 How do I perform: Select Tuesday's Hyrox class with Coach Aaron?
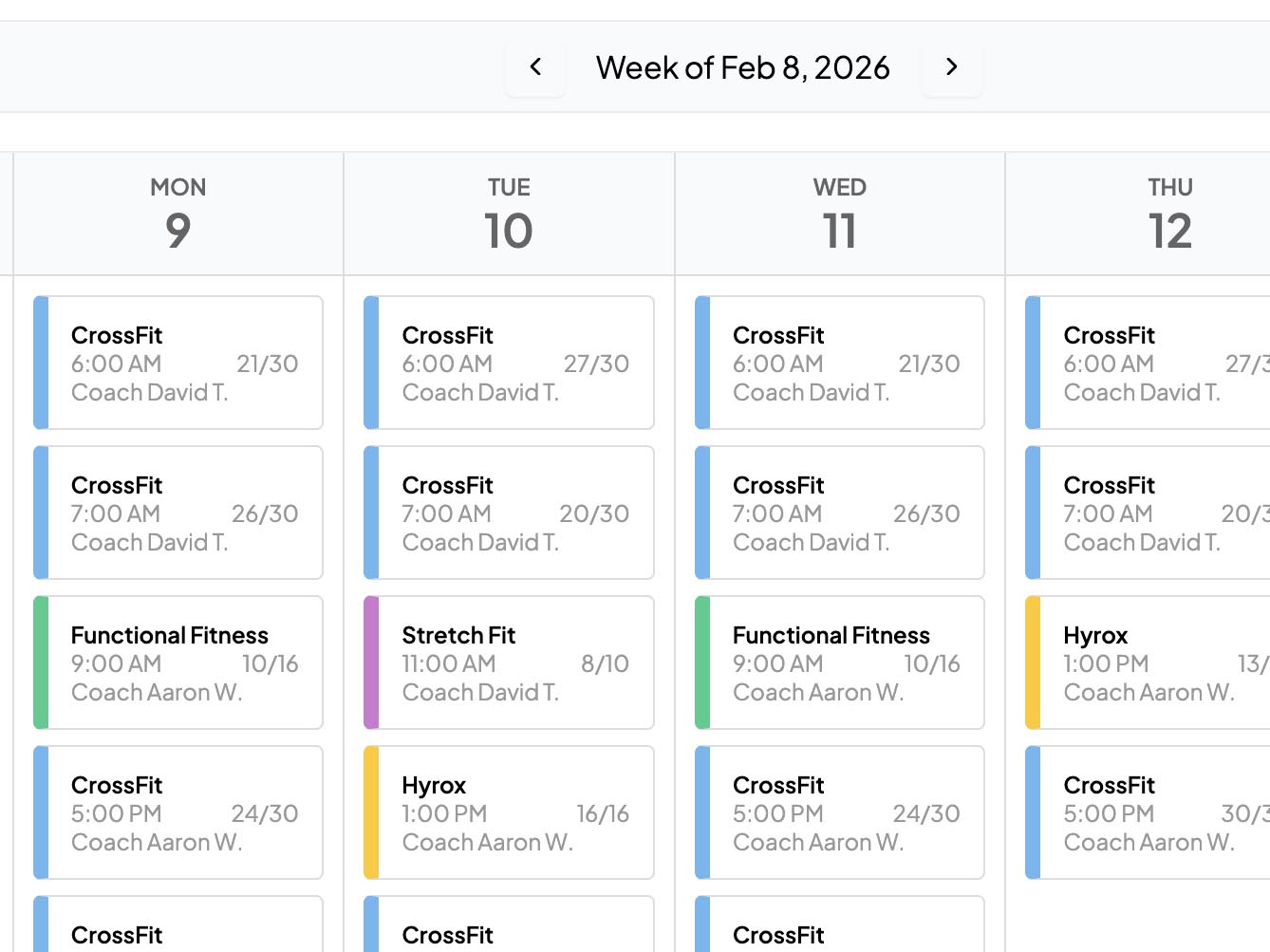pyautogui.click(x=508, y=812)
